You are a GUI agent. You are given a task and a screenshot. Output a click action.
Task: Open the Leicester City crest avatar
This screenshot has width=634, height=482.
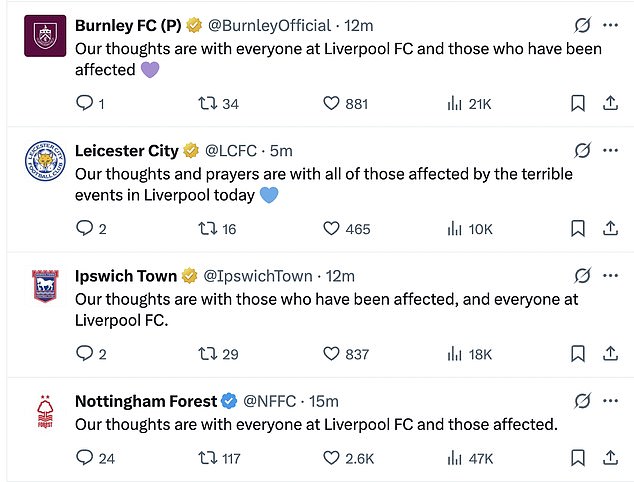(x=45, y=163)
